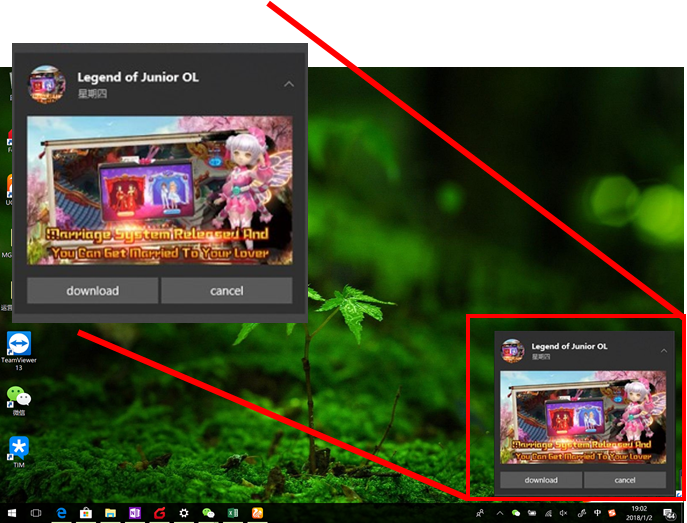Viewport: 687px width, 523px height.
Task: Collapse the enlarged Legend of Junior notification
Action: click(289, 84)
